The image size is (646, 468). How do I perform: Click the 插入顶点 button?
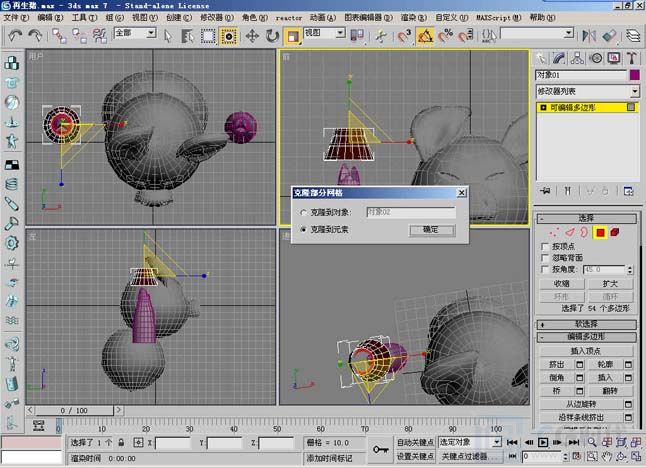point(586,351)
